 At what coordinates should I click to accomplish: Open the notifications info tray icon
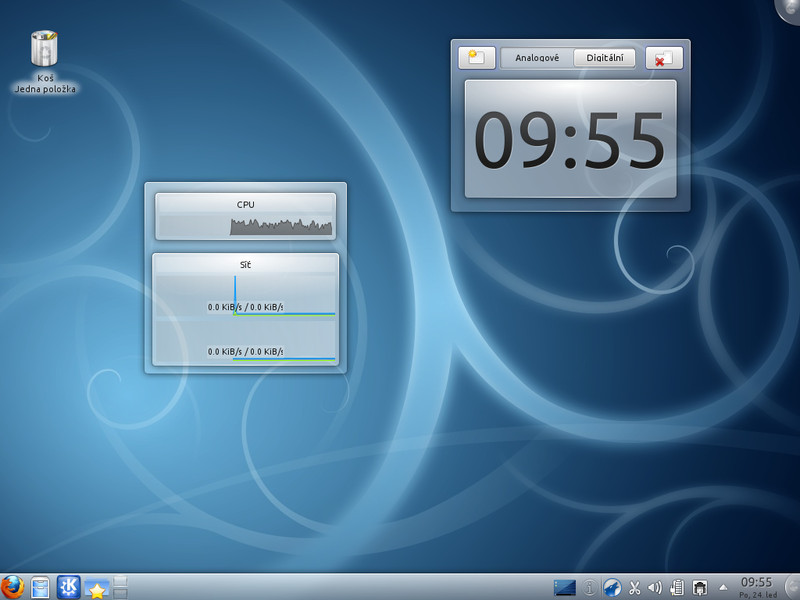point(589,588)
